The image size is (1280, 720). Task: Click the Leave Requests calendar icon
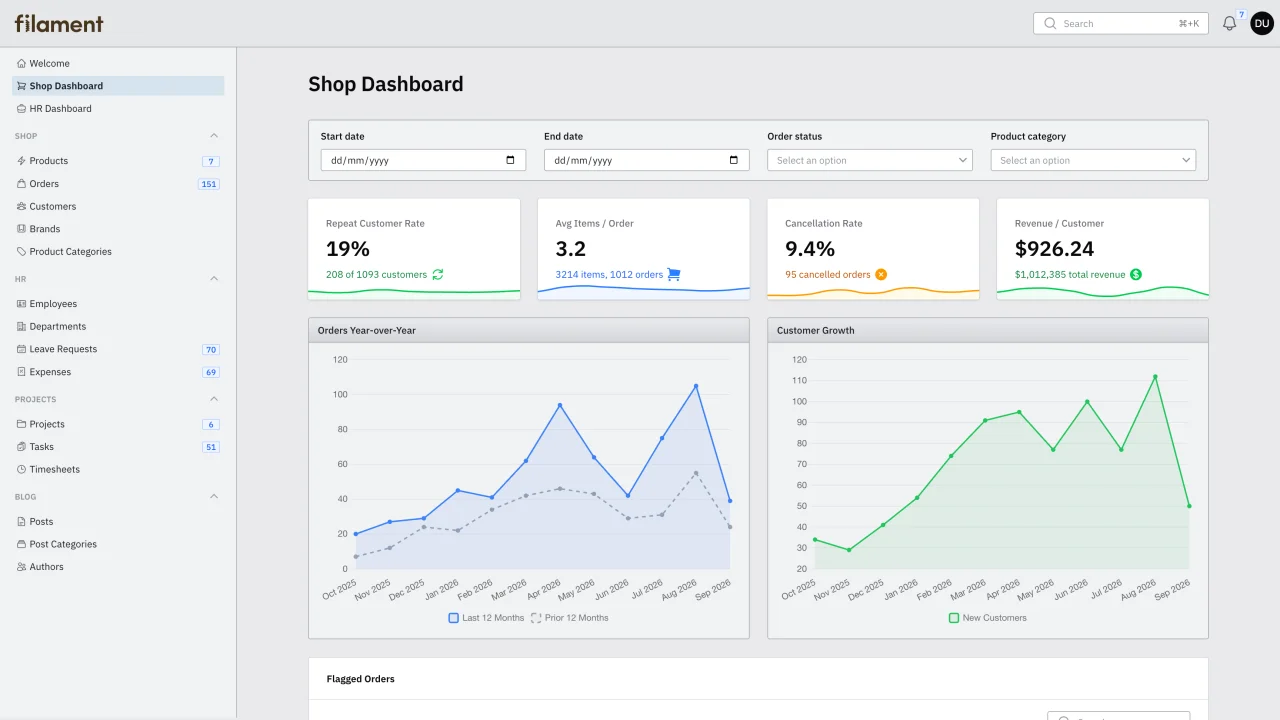(x=21, y=349)
